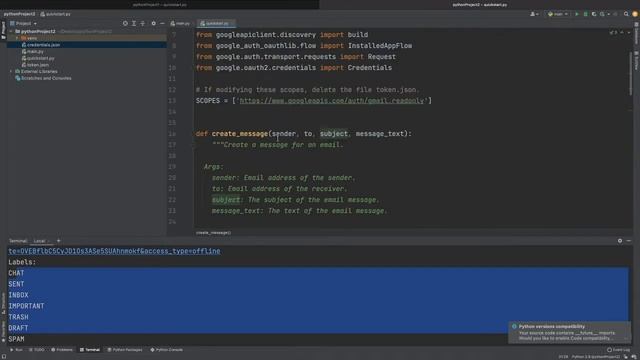
Task: Add a new terminal session with the plus icon
Action: (58, 241)
